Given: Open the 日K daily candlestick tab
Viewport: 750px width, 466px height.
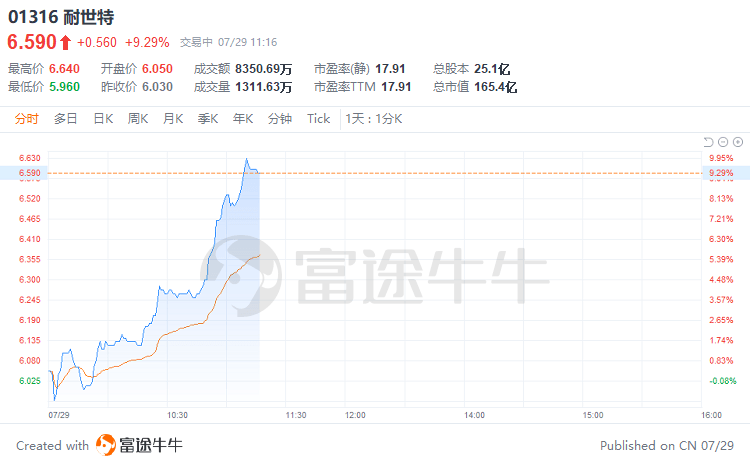Looking at the screenshot, I should click(x=103, y=119).
